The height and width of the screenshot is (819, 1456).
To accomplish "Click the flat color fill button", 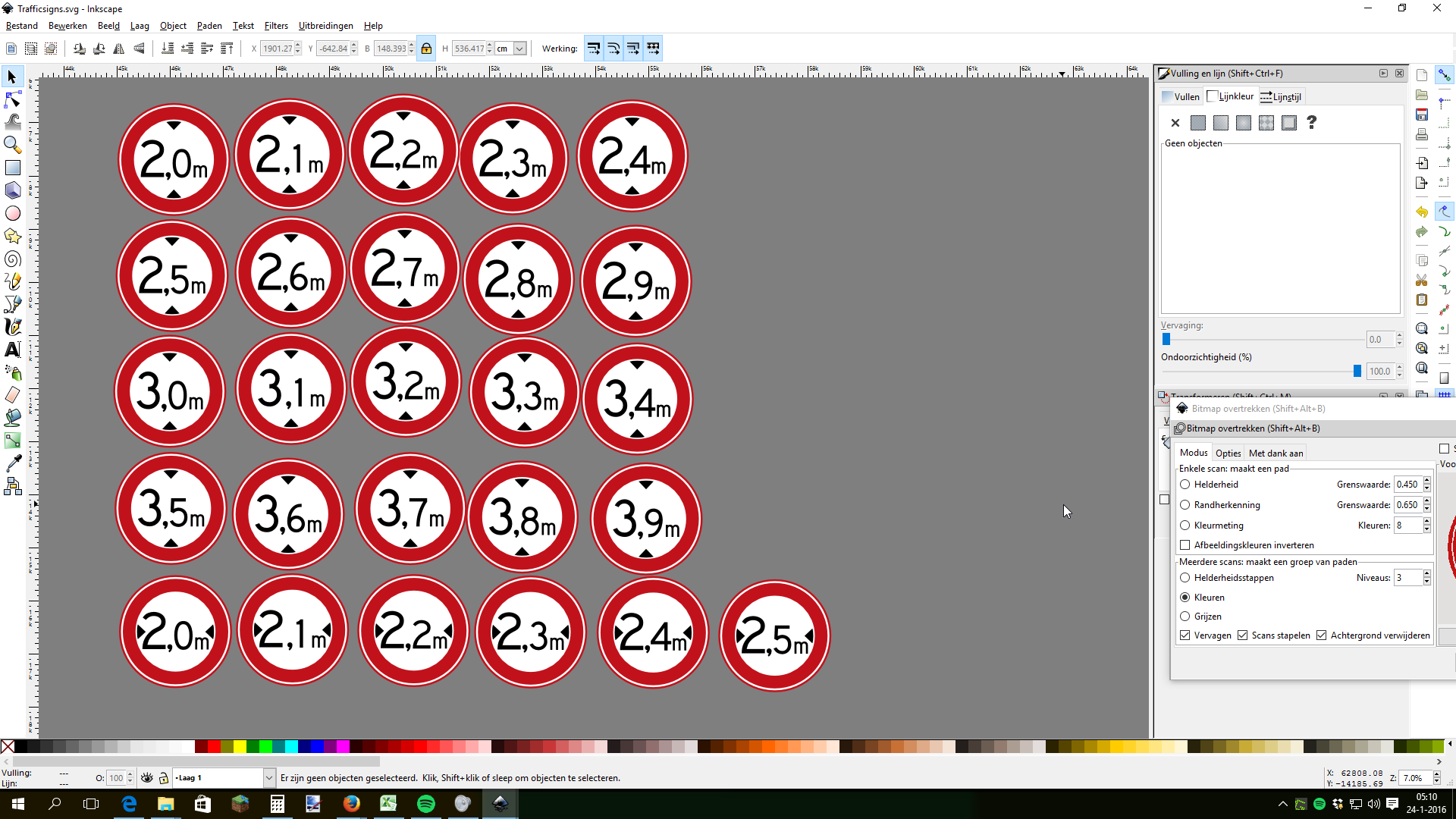I will click(x=1198, y=123).
